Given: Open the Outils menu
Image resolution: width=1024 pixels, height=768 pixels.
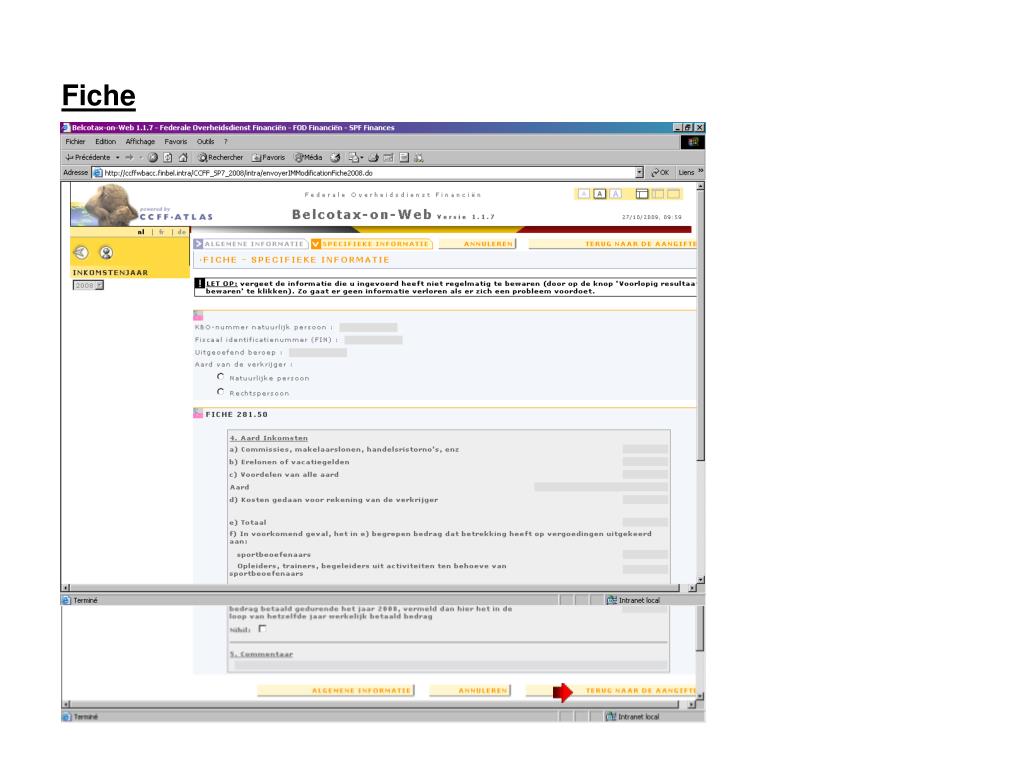Looking at the screenshot, I should [206, 142].
